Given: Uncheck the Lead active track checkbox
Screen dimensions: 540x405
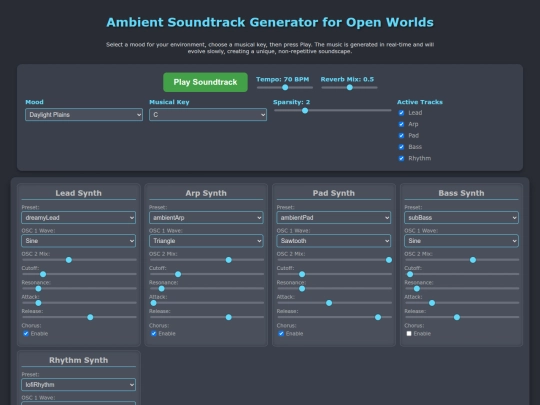Looking at the screenshot, I should pyautogui.click(x=401, y=113).
